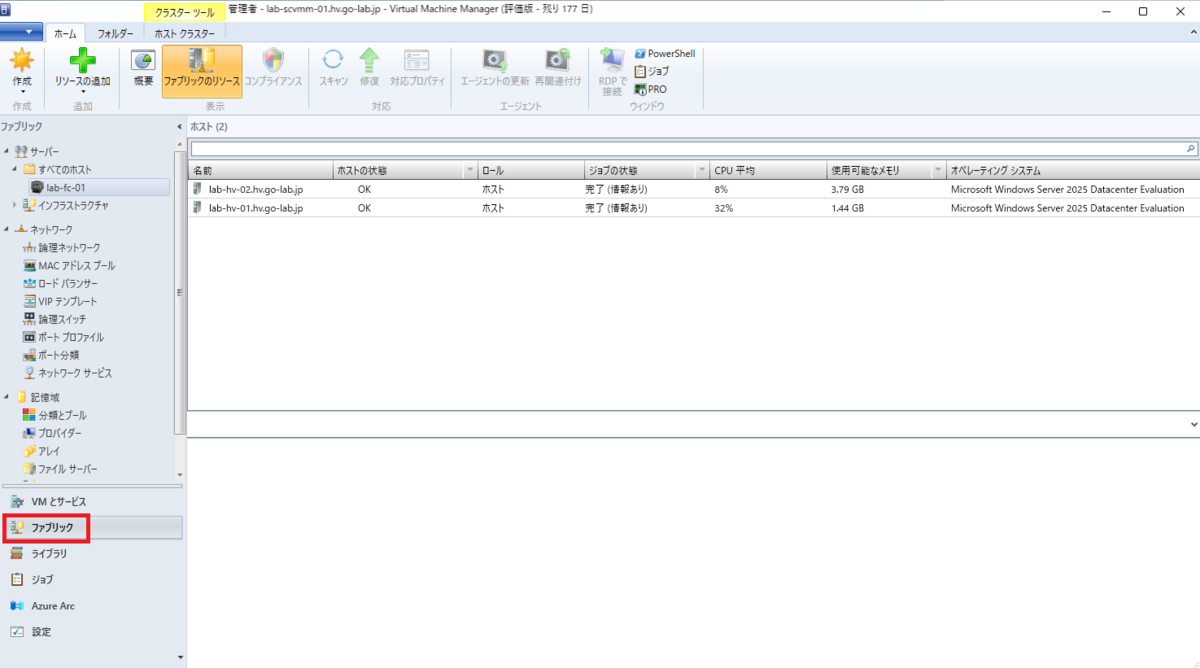Select host lab-hv-01.hv.go-lab.jp row
Image resolution: width=1200 pixels, height=668 pixels.
(x=694, y=208)
